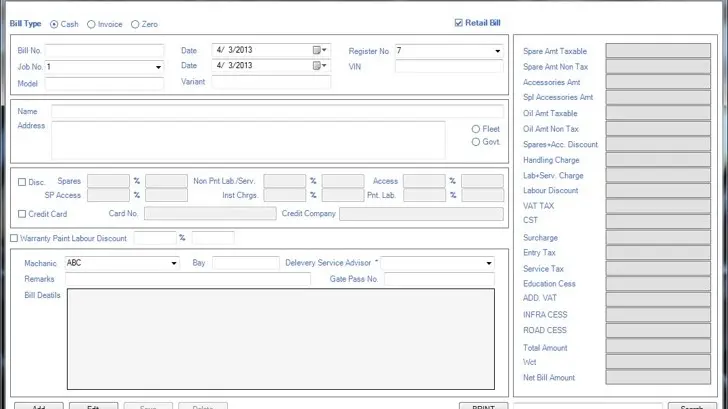728x409 pixels.
Task: Click the Search button
Action: (x=692, y=406)
